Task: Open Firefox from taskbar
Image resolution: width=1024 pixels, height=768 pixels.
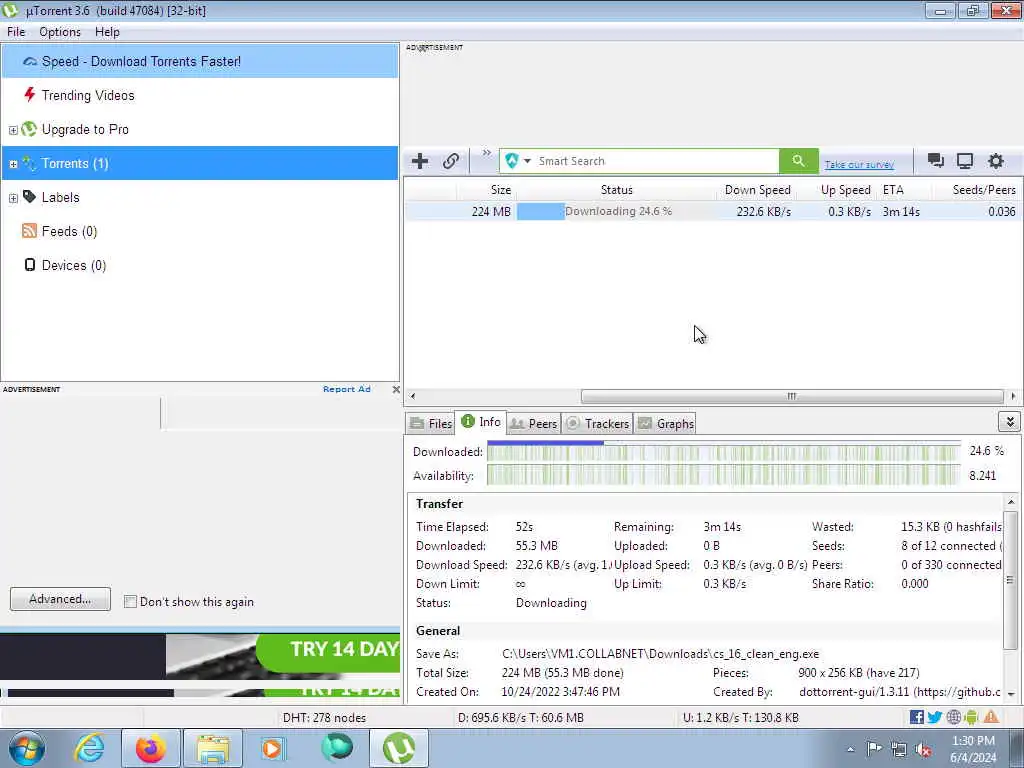Action: click(150, 748)
